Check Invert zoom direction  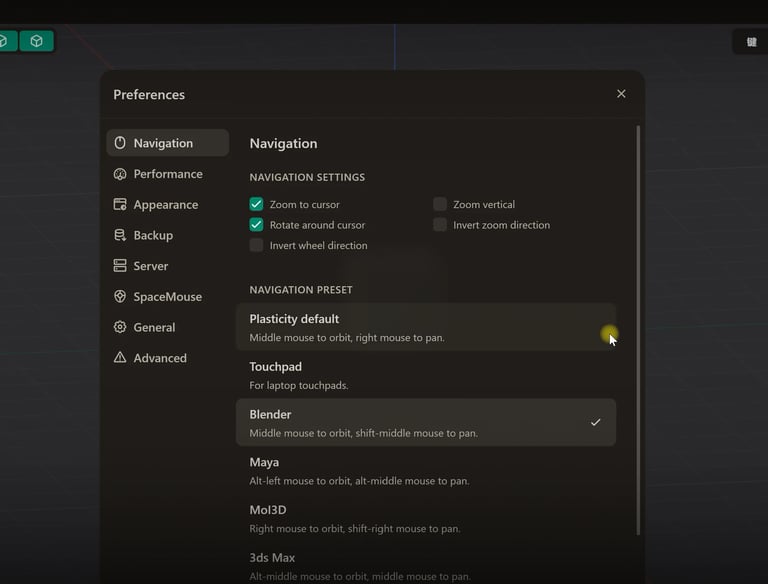[440, 225]
